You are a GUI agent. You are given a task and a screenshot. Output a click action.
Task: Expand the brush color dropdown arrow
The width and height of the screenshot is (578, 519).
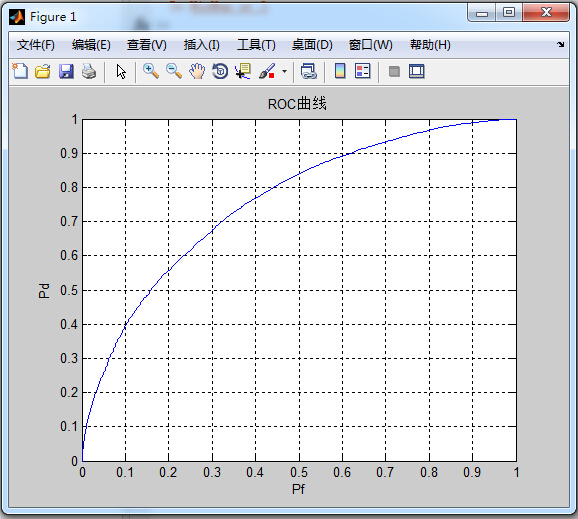(284, 71)
